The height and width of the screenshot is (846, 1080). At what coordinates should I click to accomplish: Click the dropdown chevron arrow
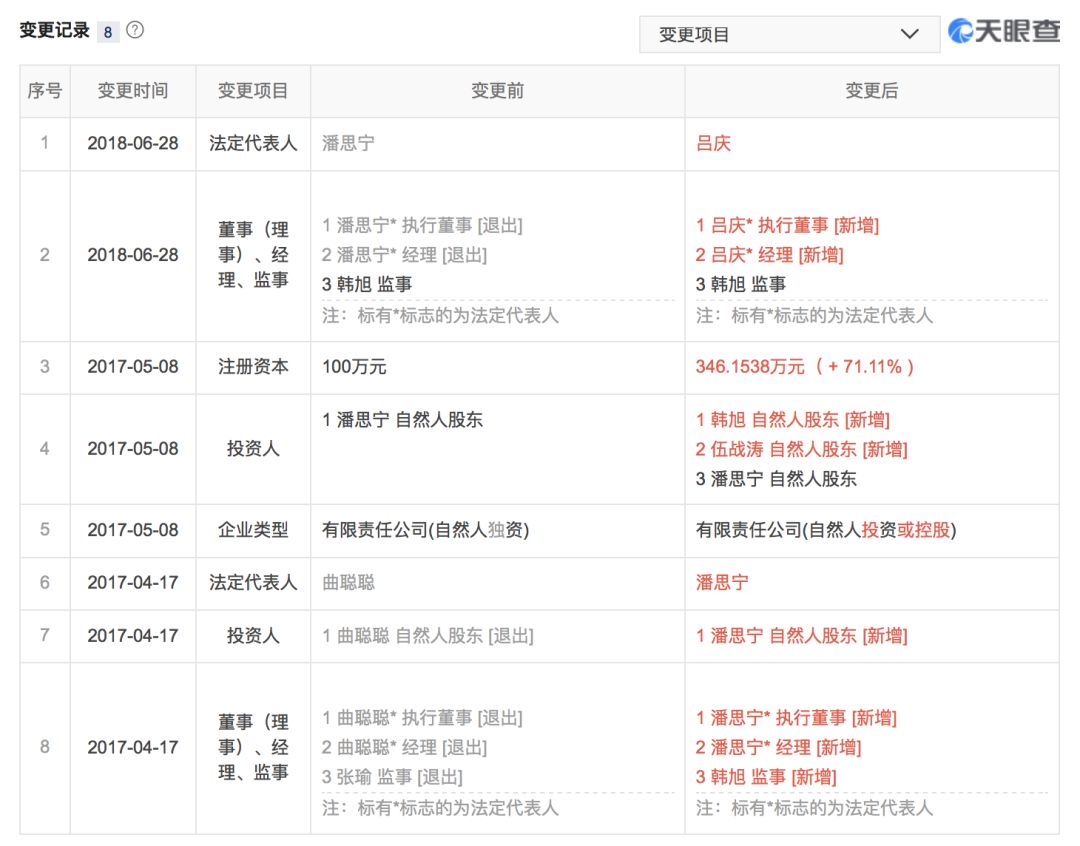[909, 34]
